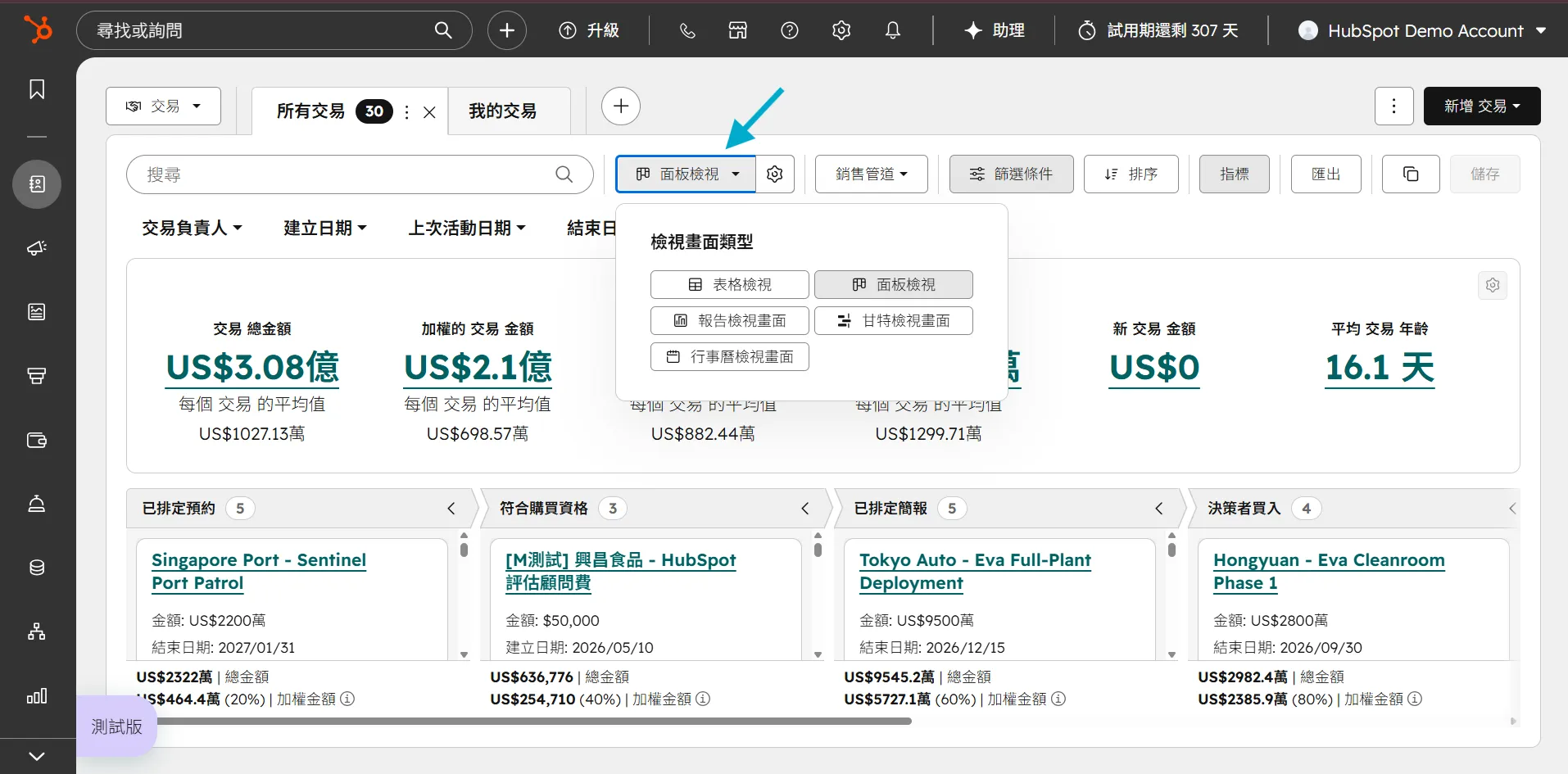Choose 表格檢視 table view
1568x774 pixels.
(729, 284)
